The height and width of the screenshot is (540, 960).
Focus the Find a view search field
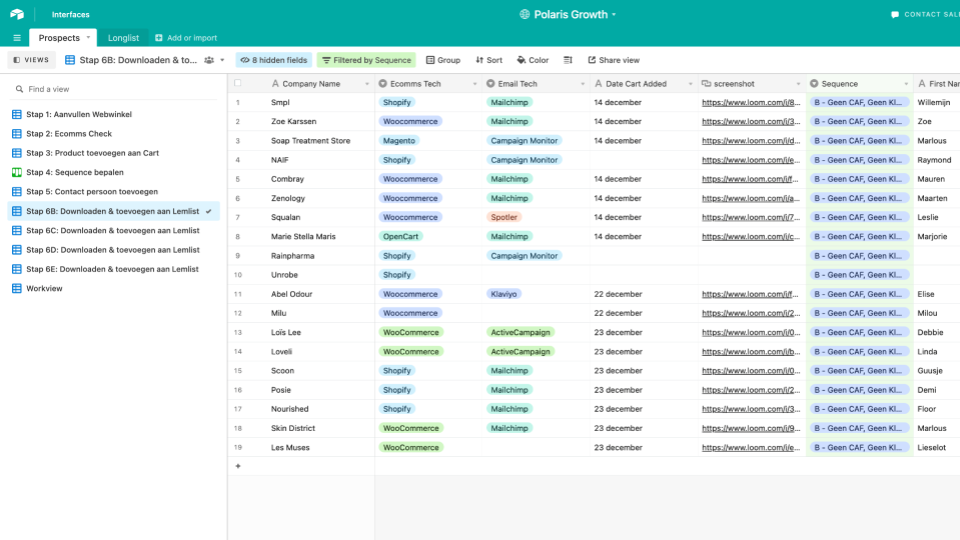tap(114, 89)
